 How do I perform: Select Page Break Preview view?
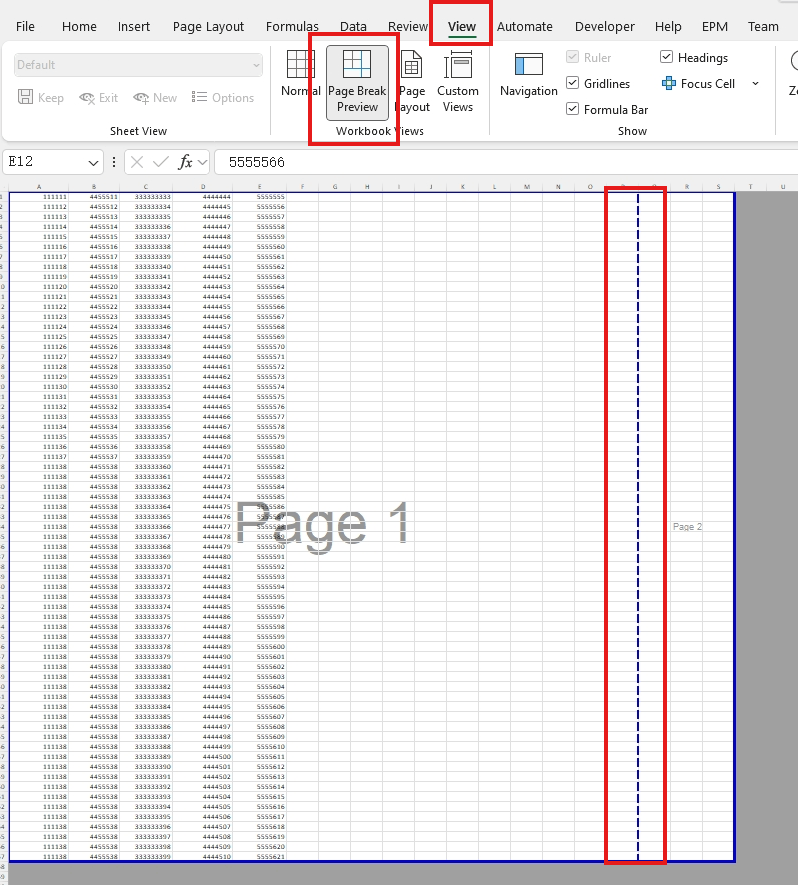pos(357,82)
